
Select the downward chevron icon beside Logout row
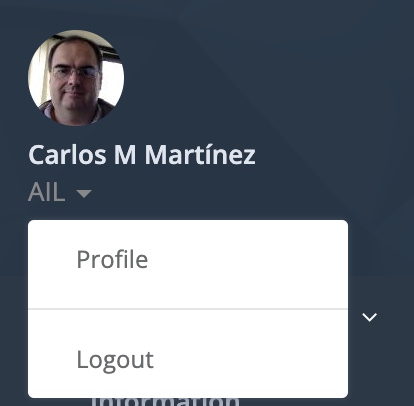369,317
